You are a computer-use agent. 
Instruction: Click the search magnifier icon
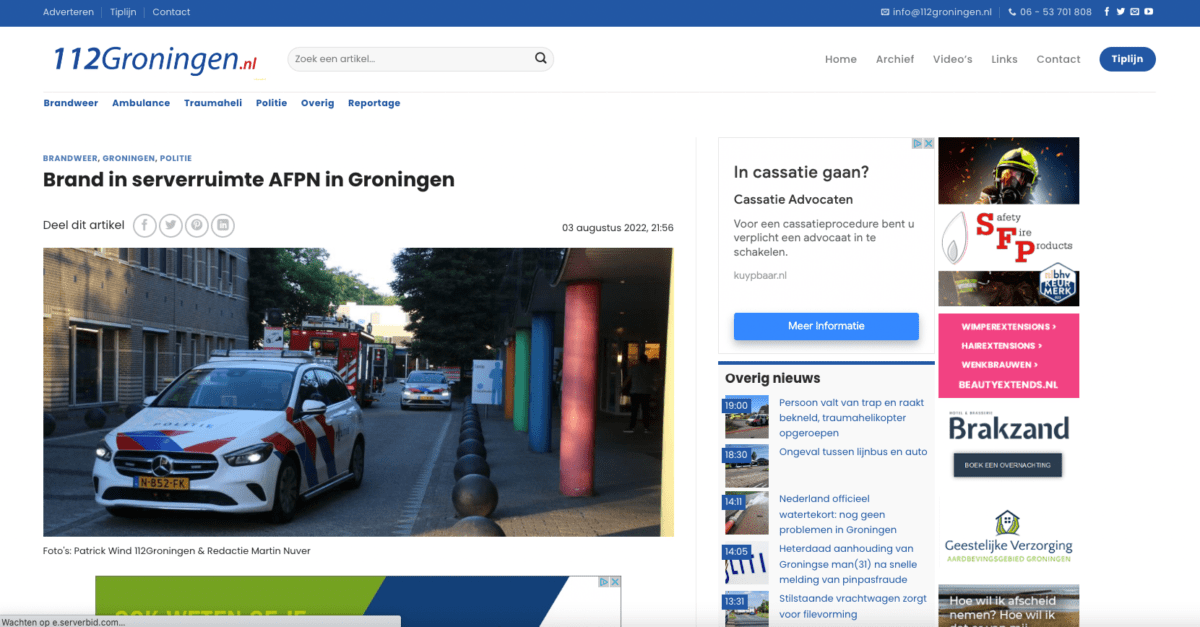click(540, 59)
